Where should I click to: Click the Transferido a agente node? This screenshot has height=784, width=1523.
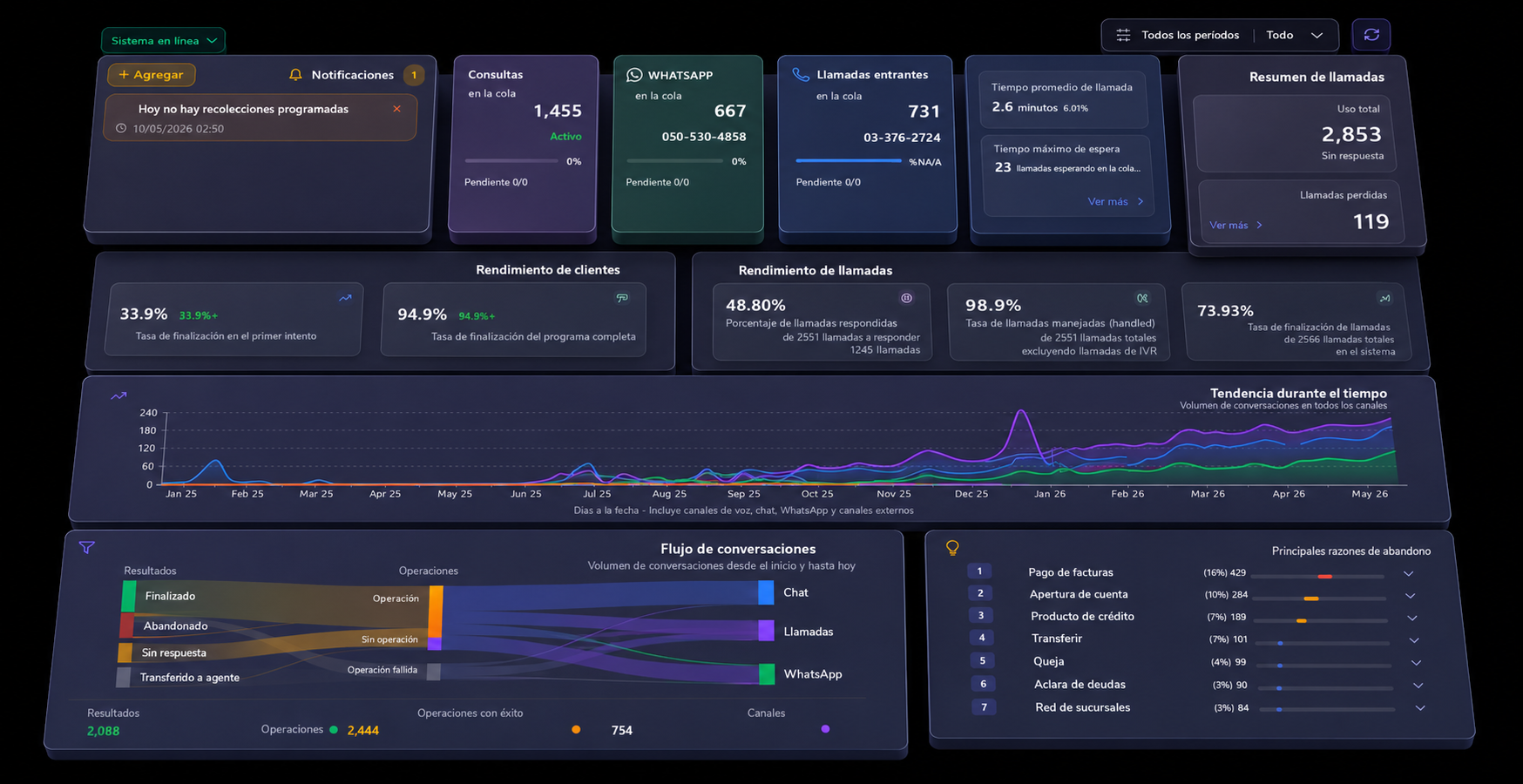[123, 677]
